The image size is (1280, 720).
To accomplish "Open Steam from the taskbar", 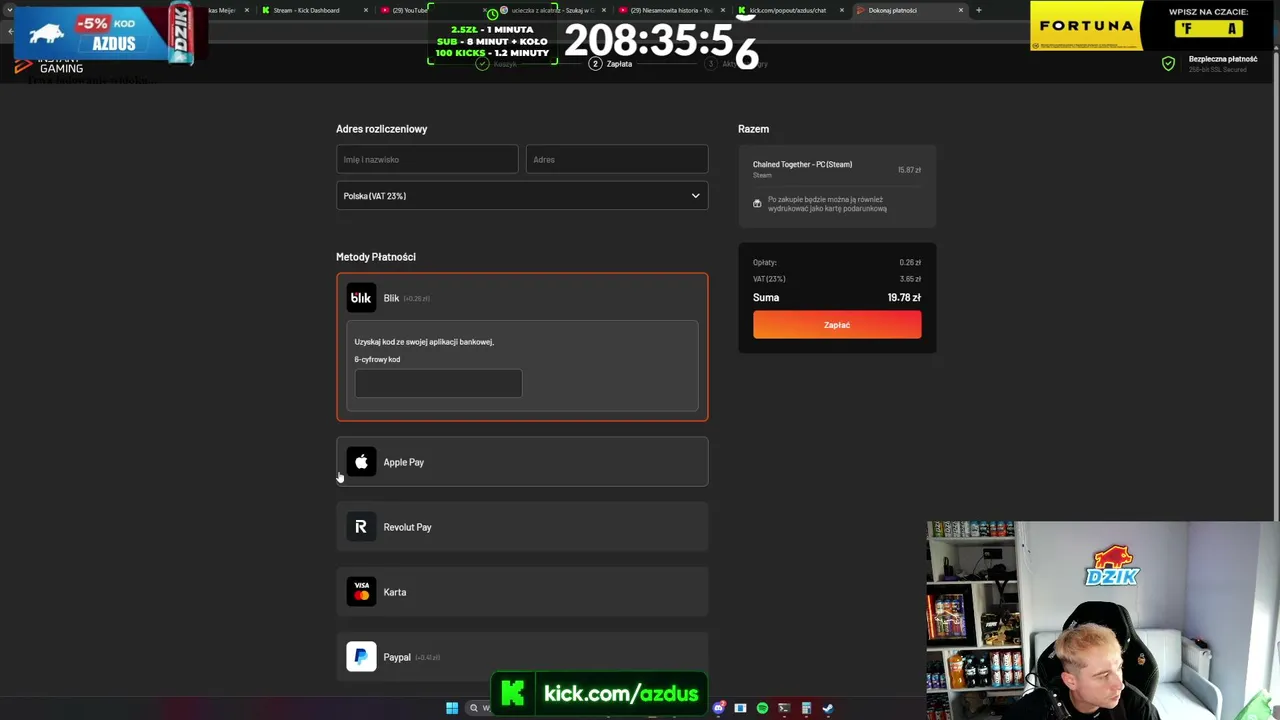I will [x=828, y=708].
